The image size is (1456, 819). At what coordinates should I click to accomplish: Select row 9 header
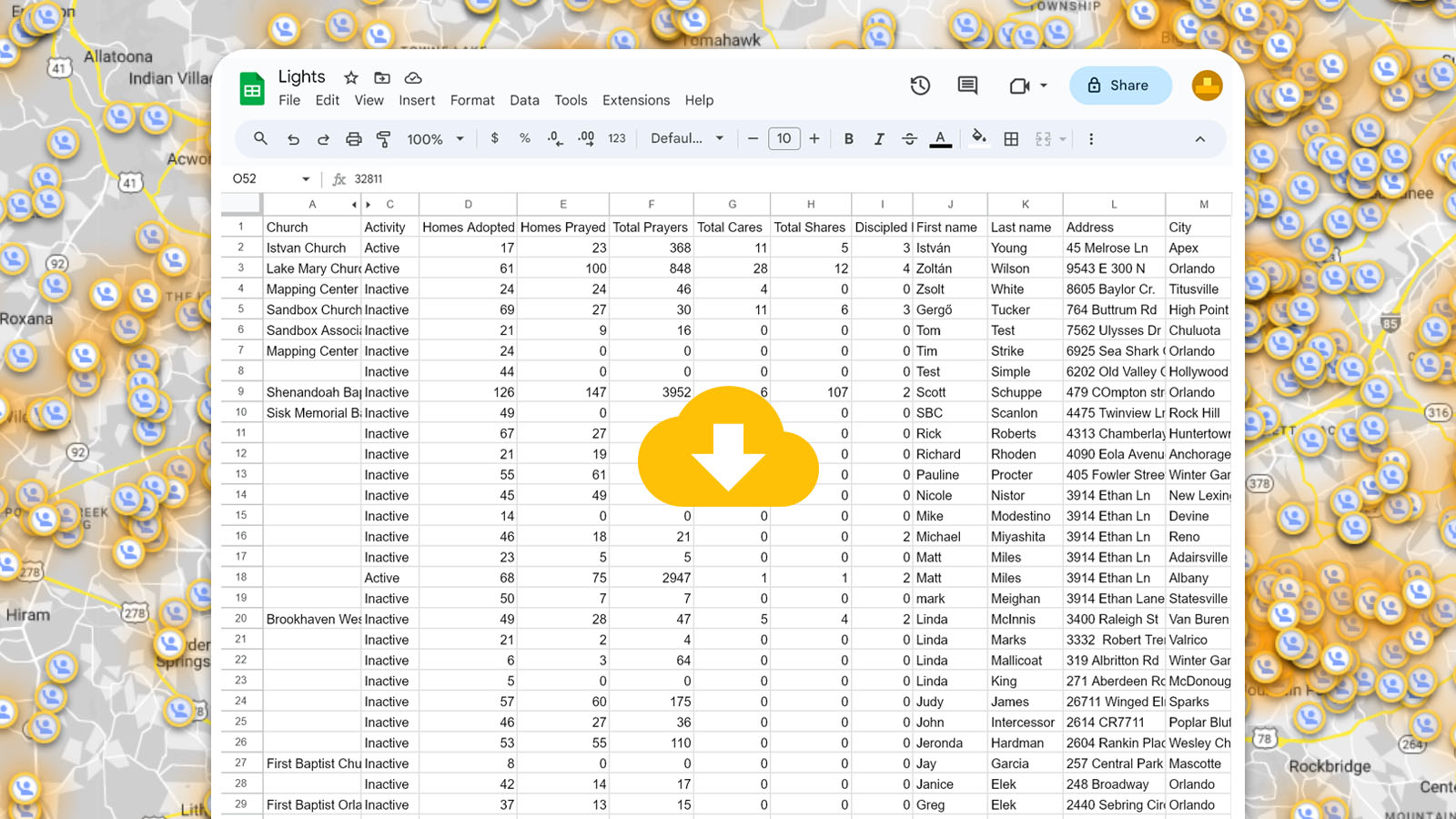tap(241, 392)
